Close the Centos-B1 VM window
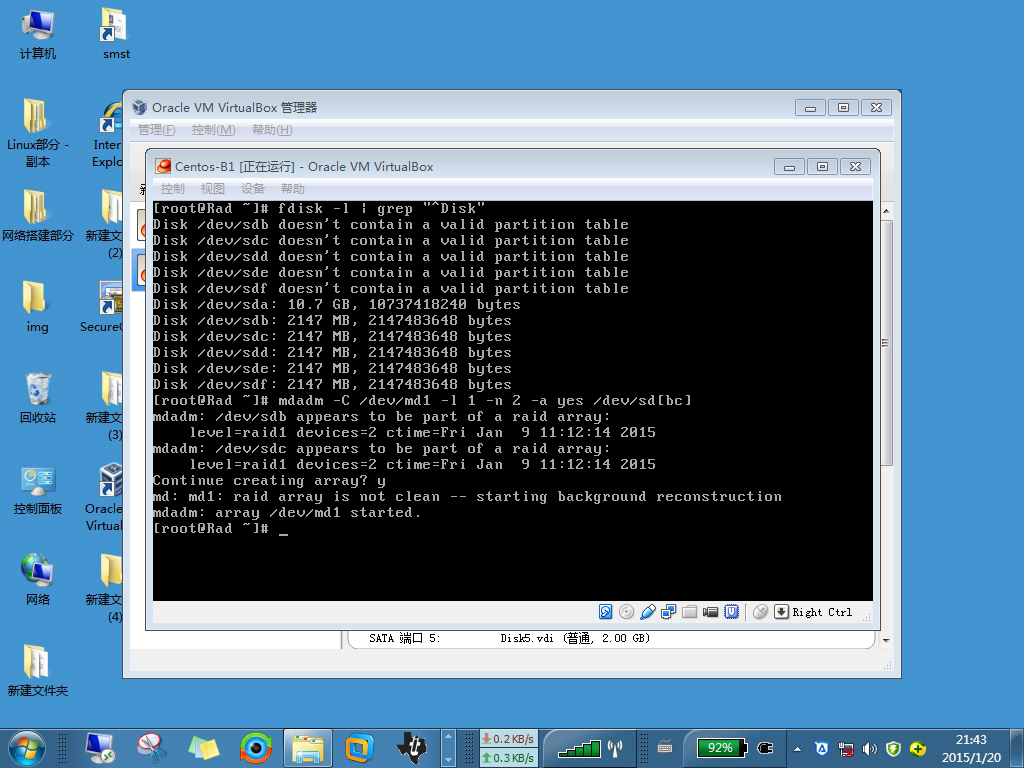Image resolution: width=1024 pixels, height=768 pixels. [856, 167]
